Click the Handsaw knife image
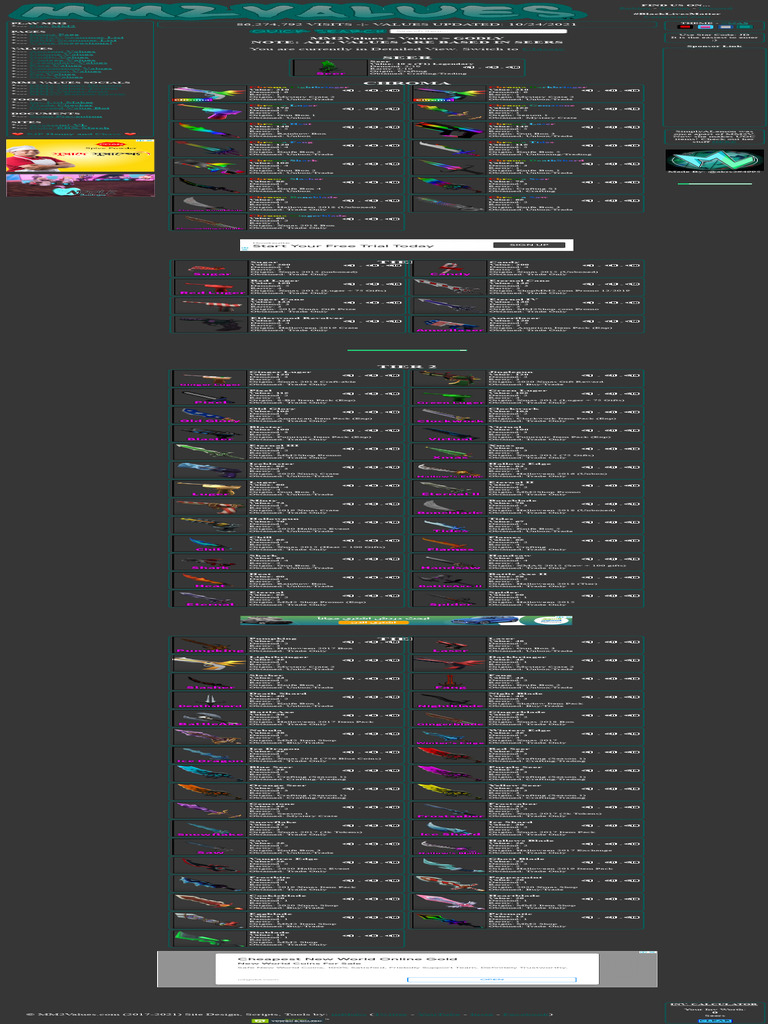Viewport: 768px width, 1024px height. coord(451,562)
